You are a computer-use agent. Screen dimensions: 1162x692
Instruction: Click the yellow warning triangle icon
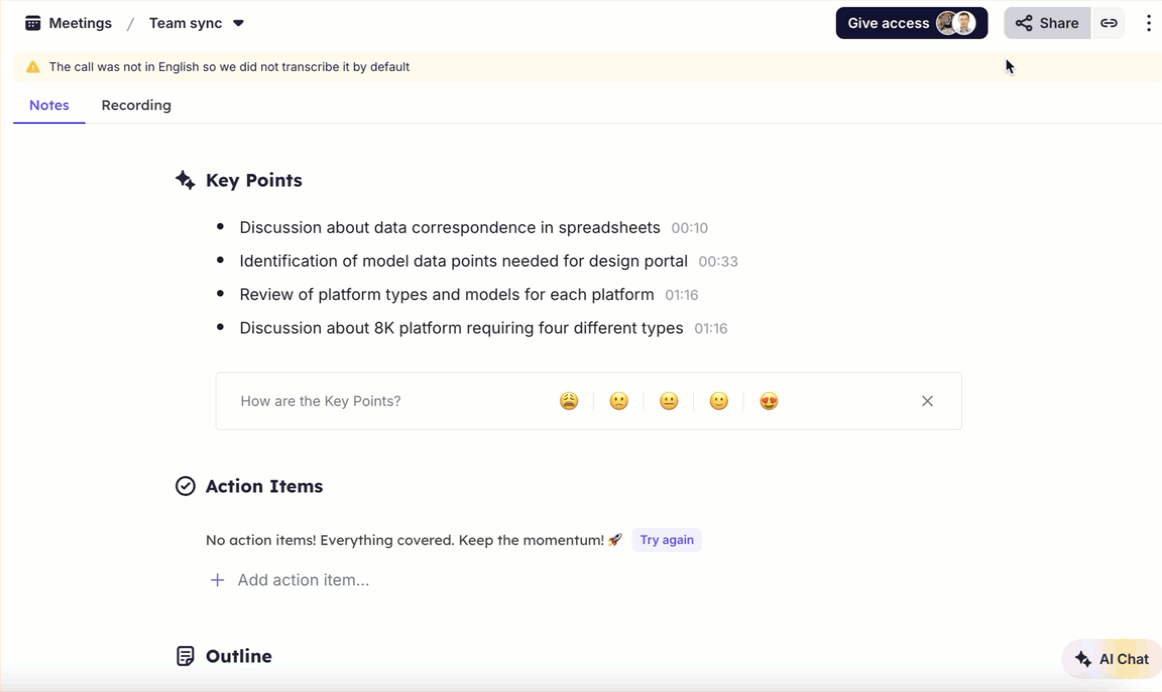(33, 67)
